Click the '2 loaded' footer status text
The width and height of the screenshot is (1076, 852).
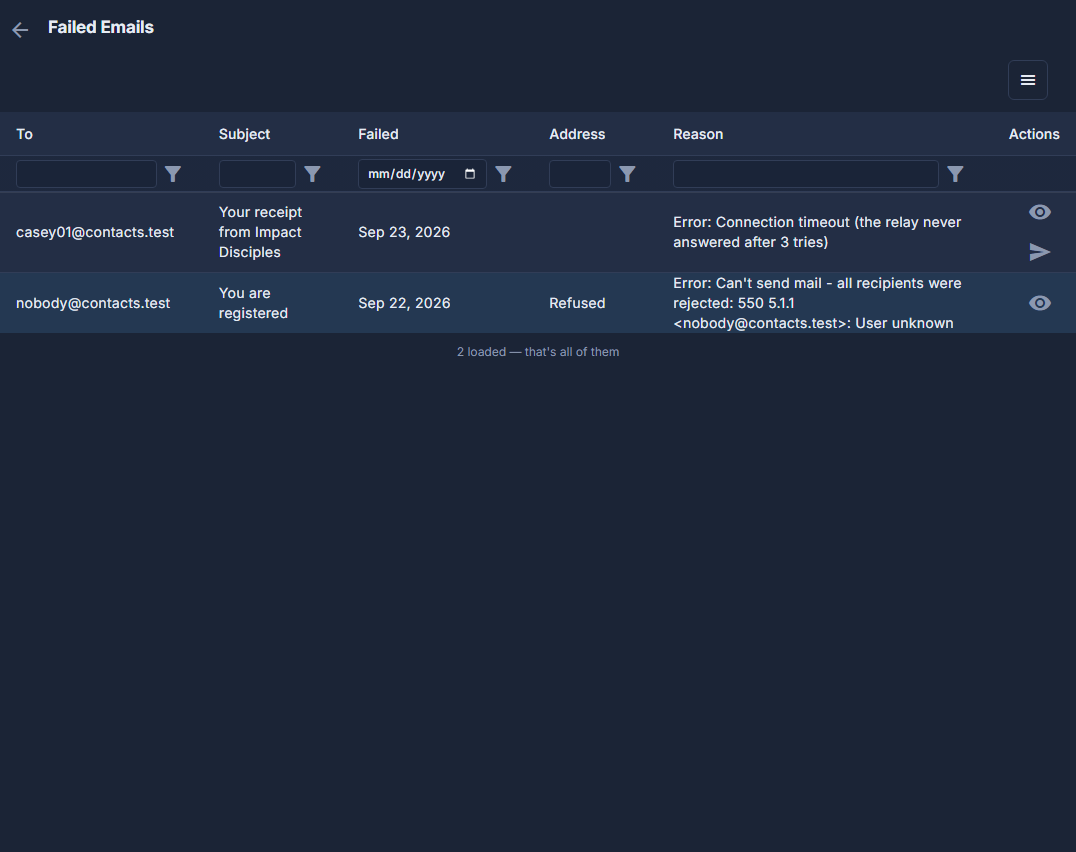click(538, 352)
